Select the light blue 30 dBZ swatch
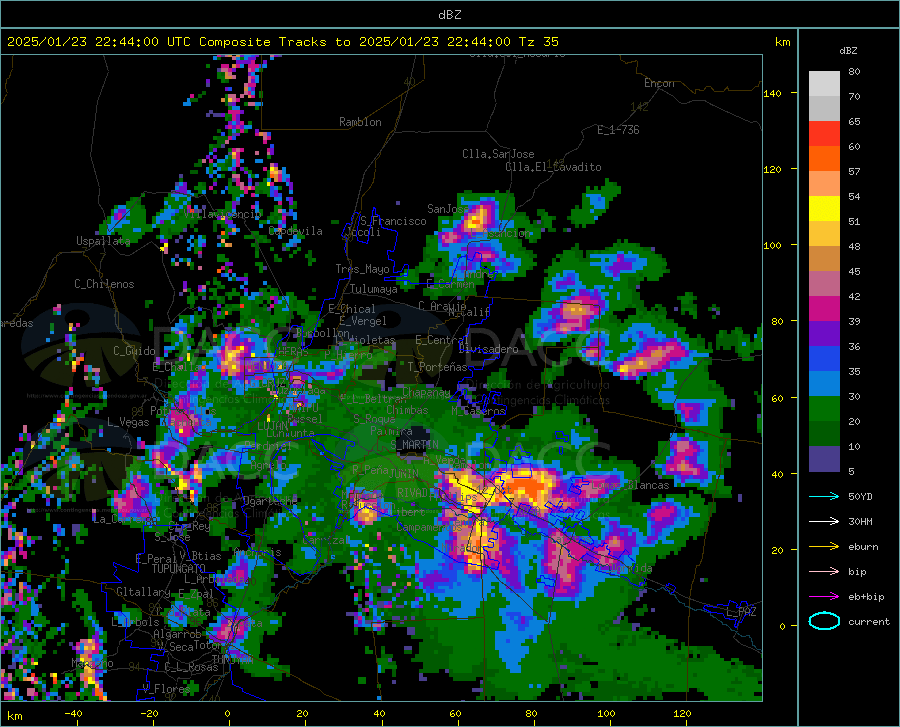This screenshot has width=900, height=727. click(824, 384)
